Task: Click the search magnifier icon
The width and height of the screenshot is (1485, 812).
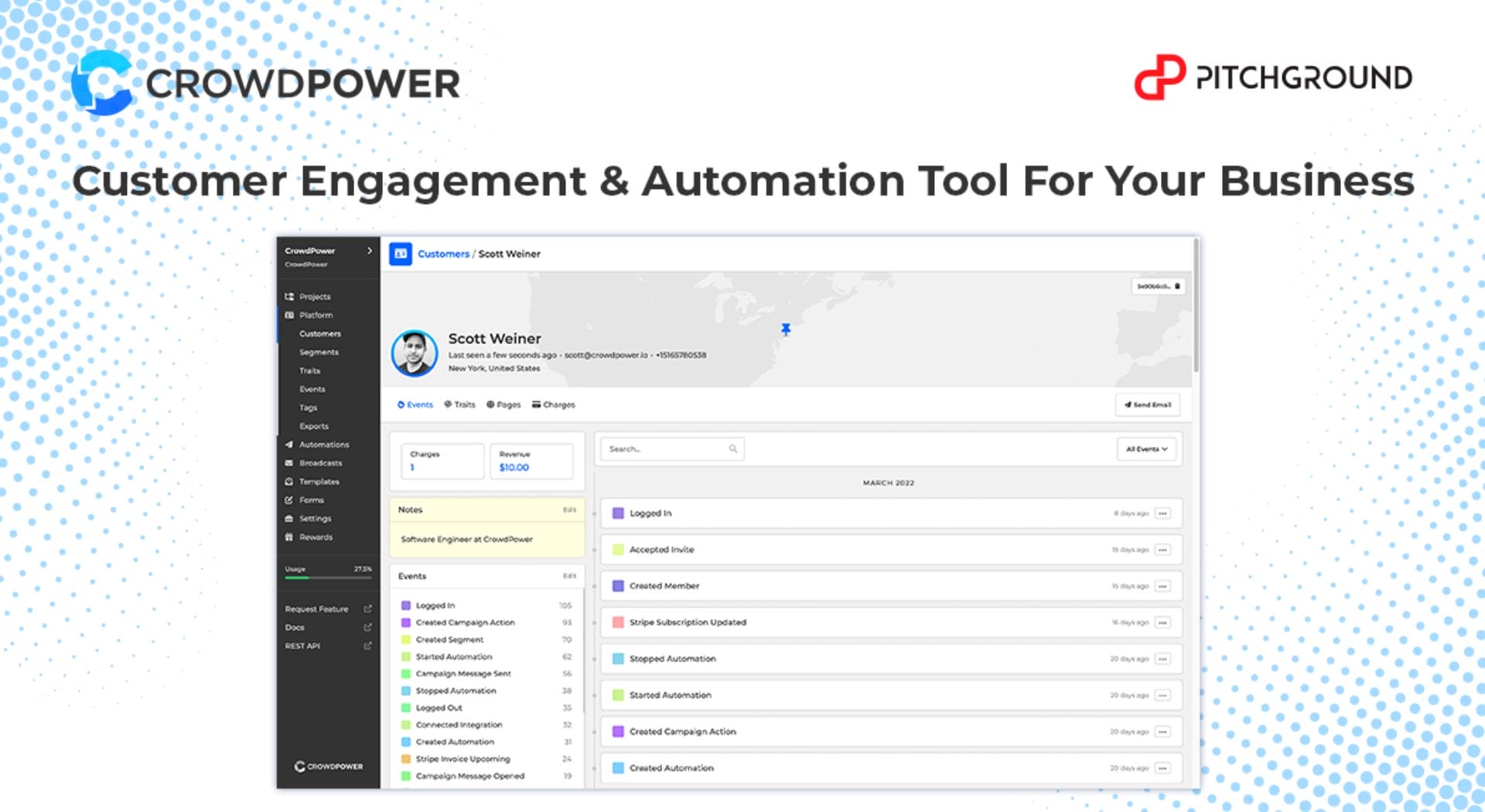Action: tap(732, 449)
